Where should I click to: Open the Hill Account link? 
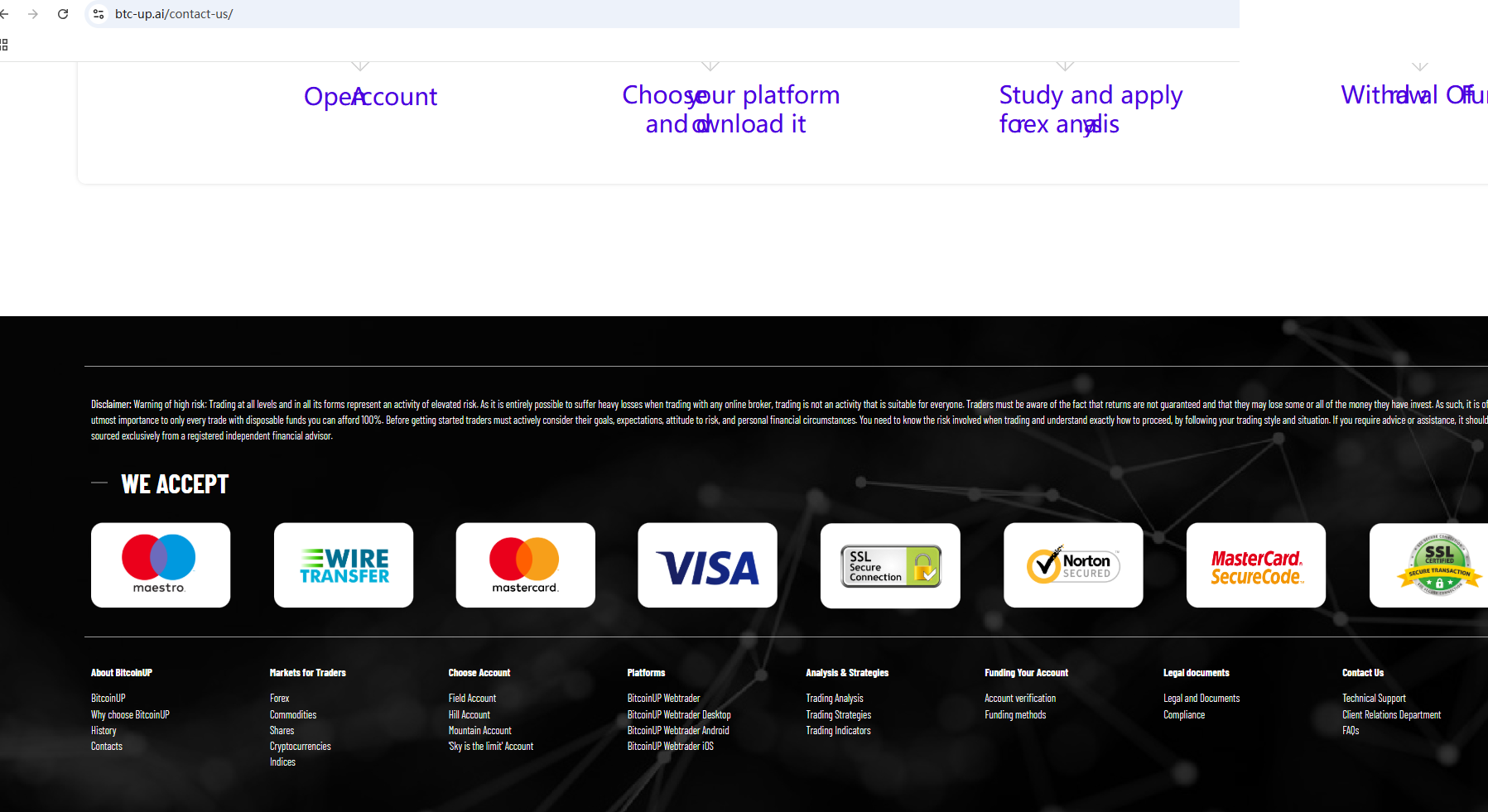(470, 715)
